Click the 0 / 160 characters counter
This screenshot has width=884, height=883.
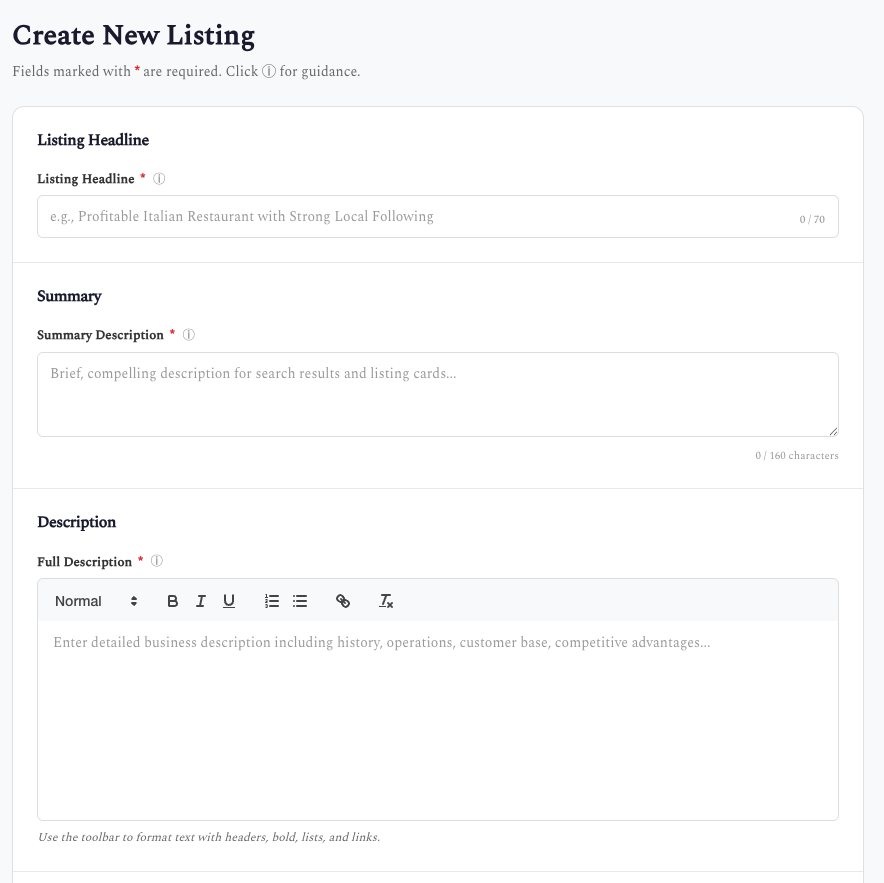pyautogui.click(x=797, y=455)
